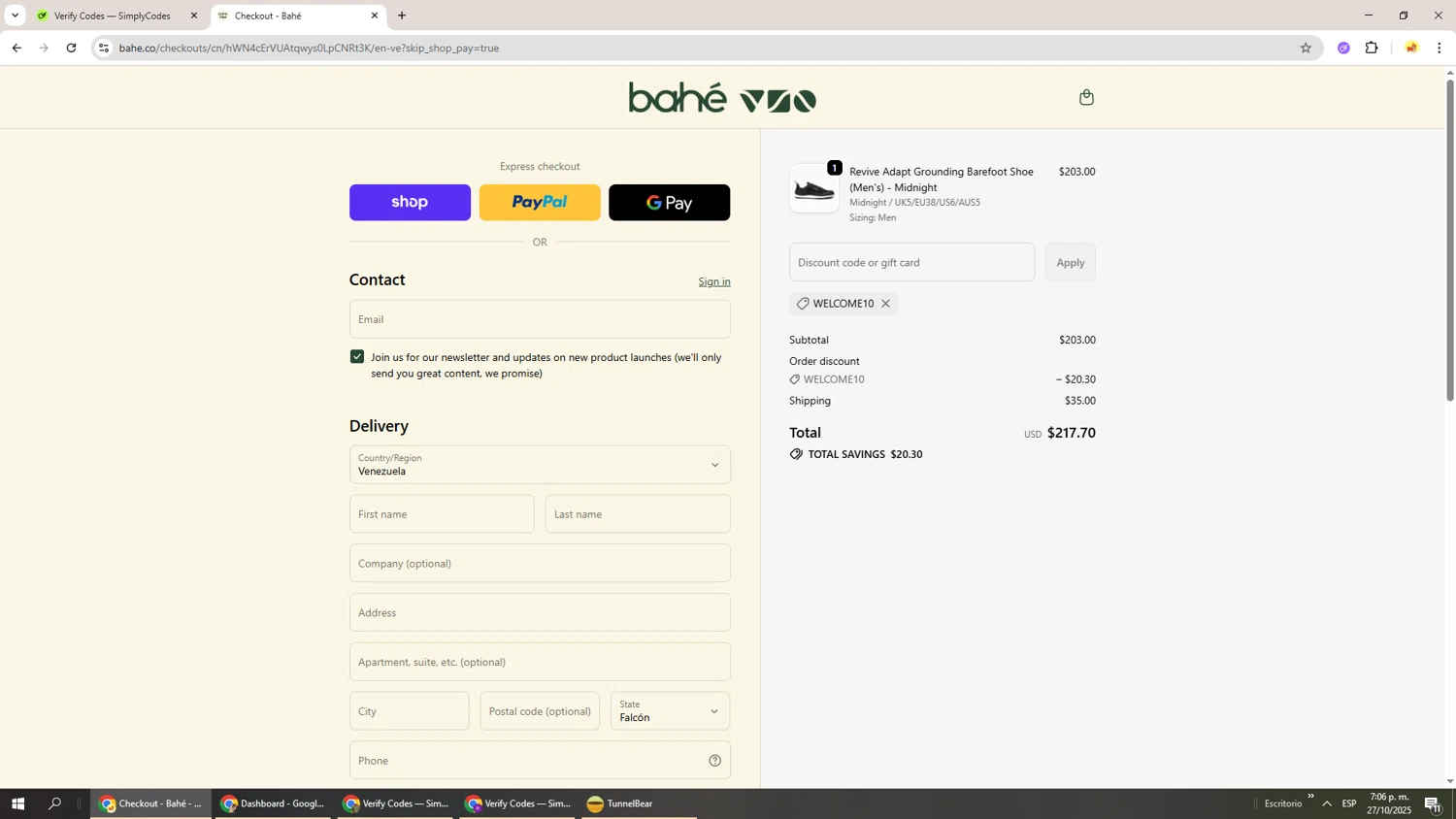This screenshot has width=1456, height=819.
Task: Click the Sign in link
Action: click(x=714, y=281)
